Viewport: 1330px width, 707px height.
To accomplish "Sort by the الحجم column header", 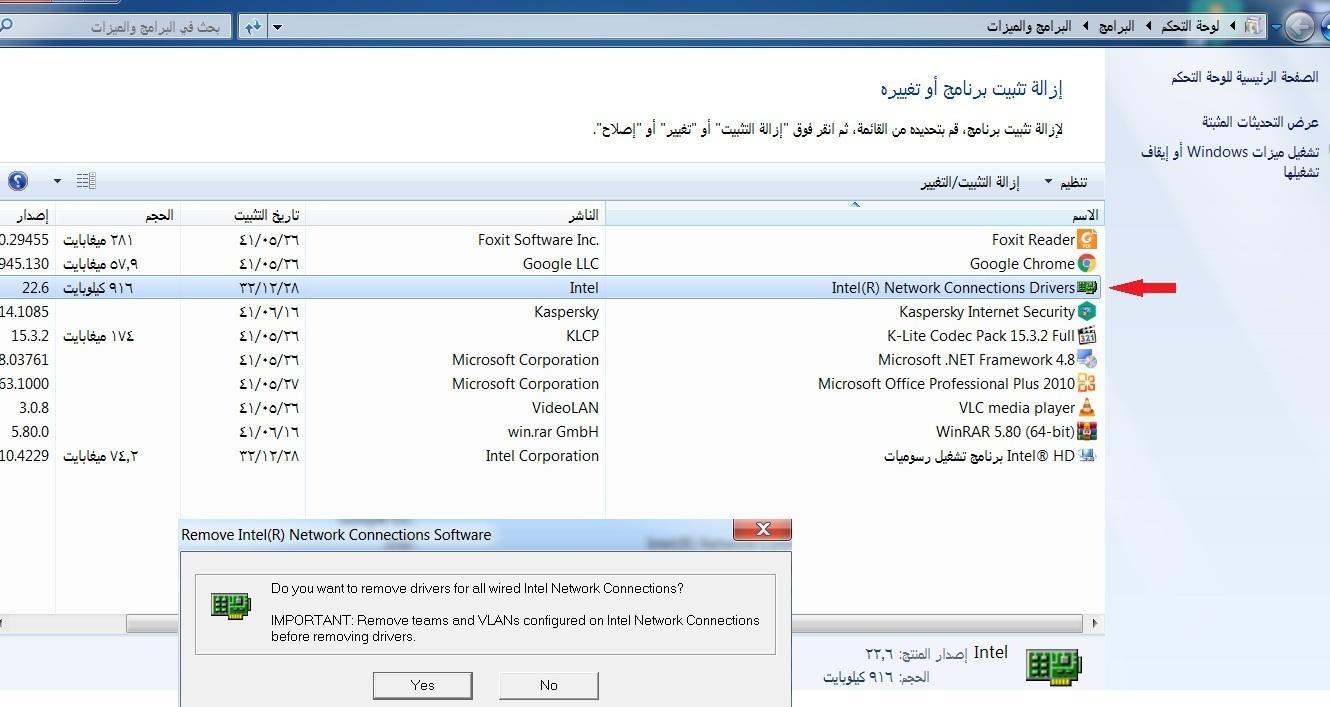I will [x=118, y=215].
